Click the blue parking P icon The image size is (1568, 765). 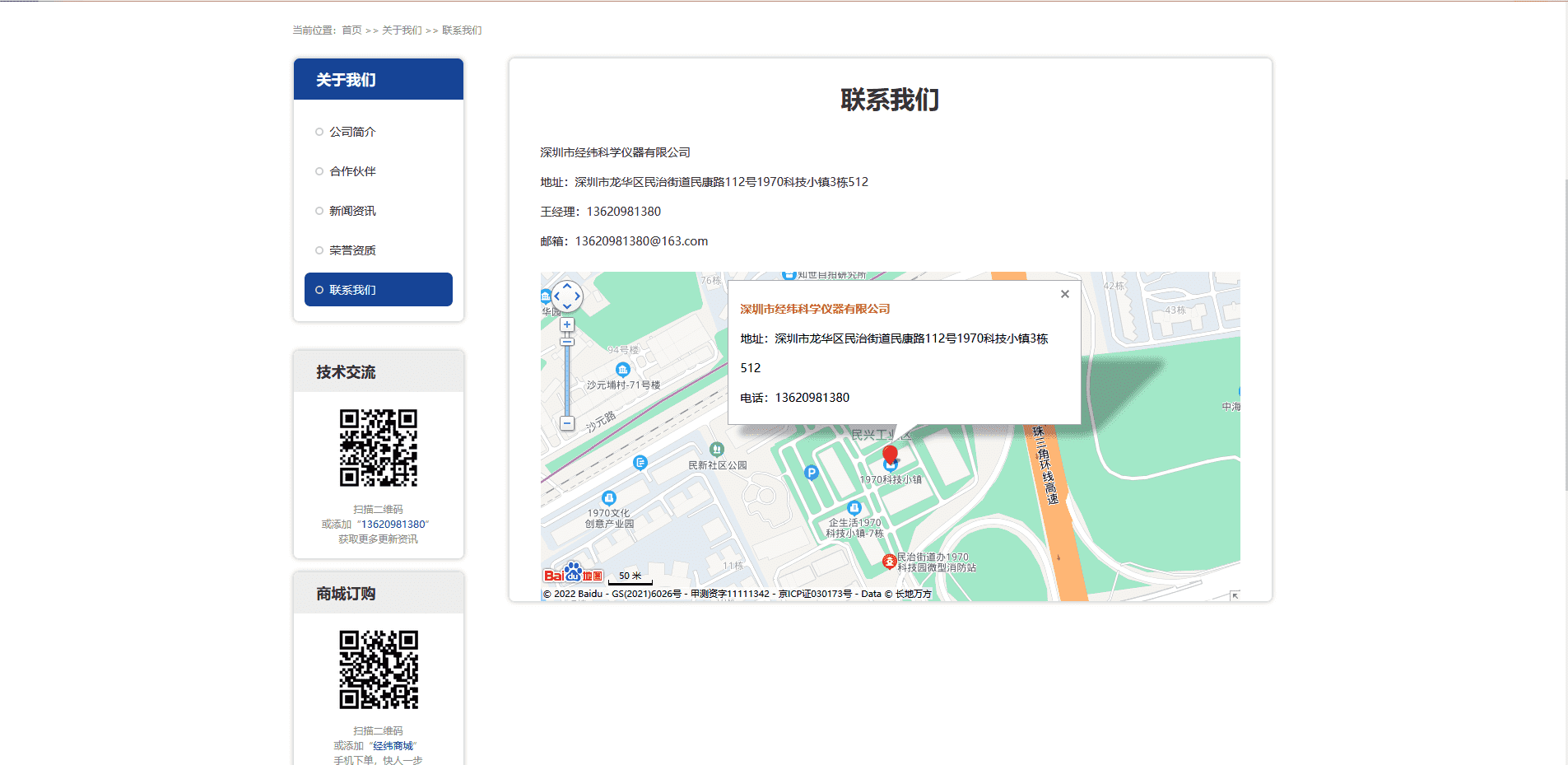(811, 473)
